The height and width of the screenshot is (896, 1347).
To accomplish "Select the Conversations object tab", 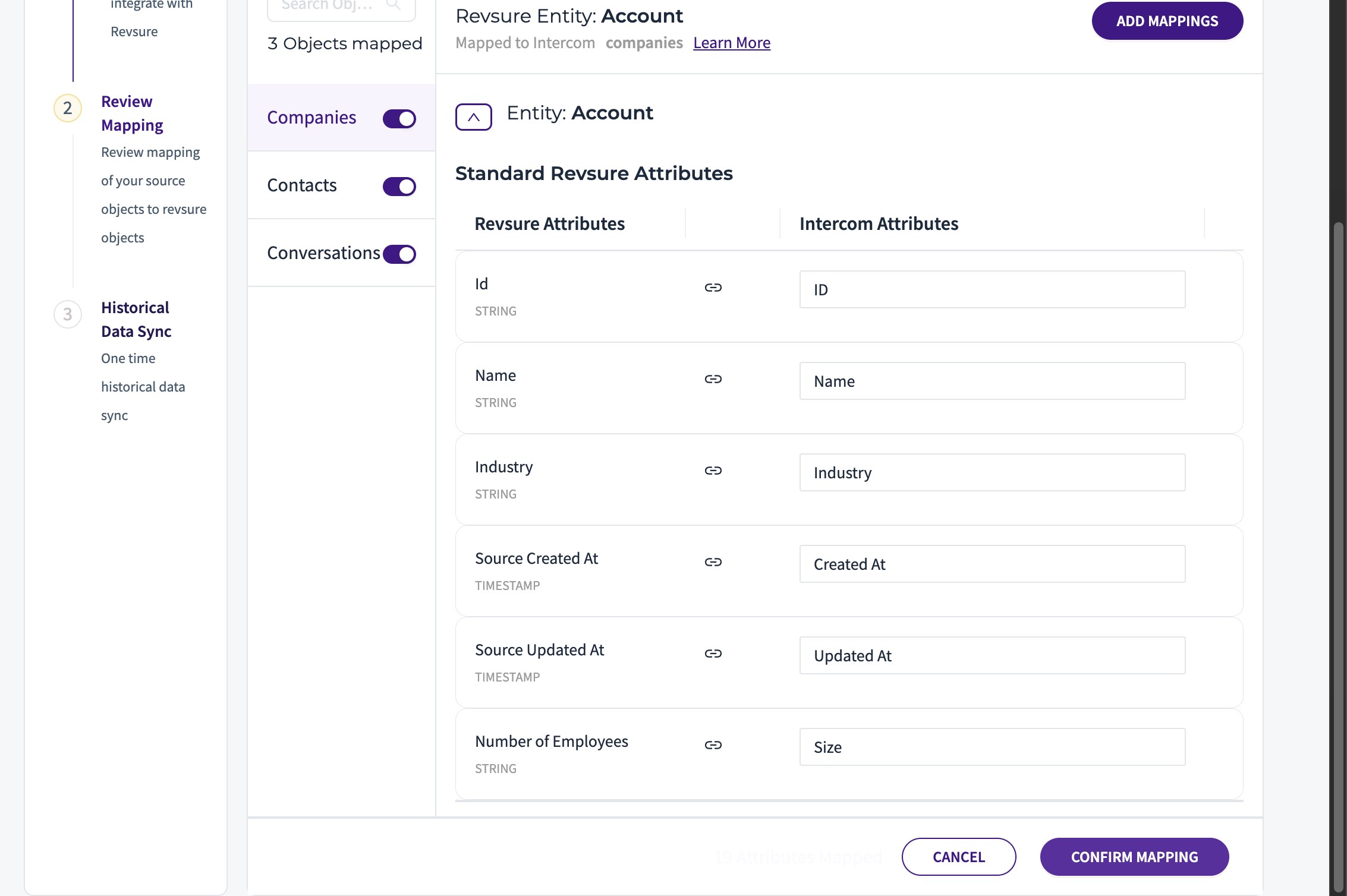I will pos(323,253).
